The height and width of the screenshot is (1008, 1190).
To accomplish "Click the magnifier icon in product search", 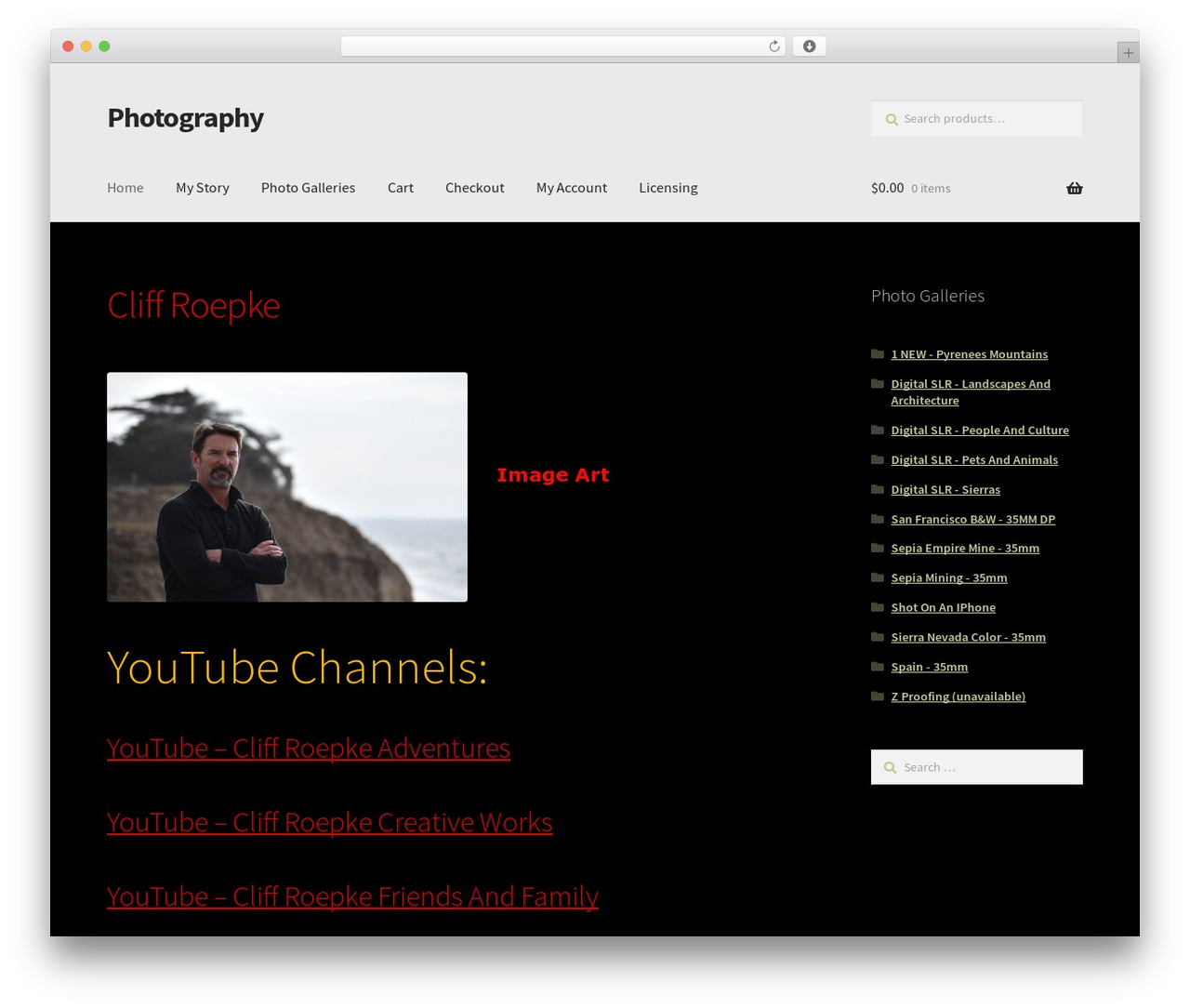I will [892, 119].
